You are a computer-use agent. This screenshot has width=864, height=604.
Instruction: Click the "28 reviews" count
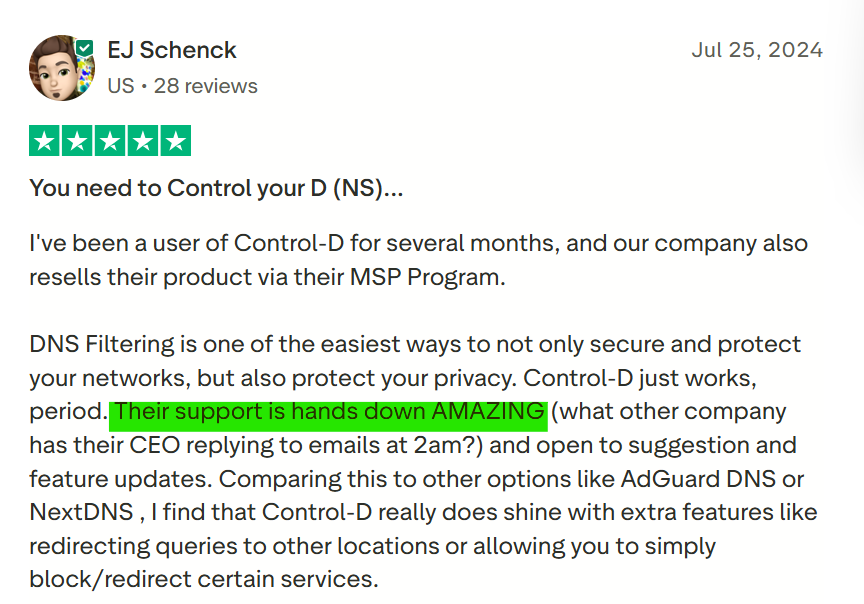[x=206, y=86]
